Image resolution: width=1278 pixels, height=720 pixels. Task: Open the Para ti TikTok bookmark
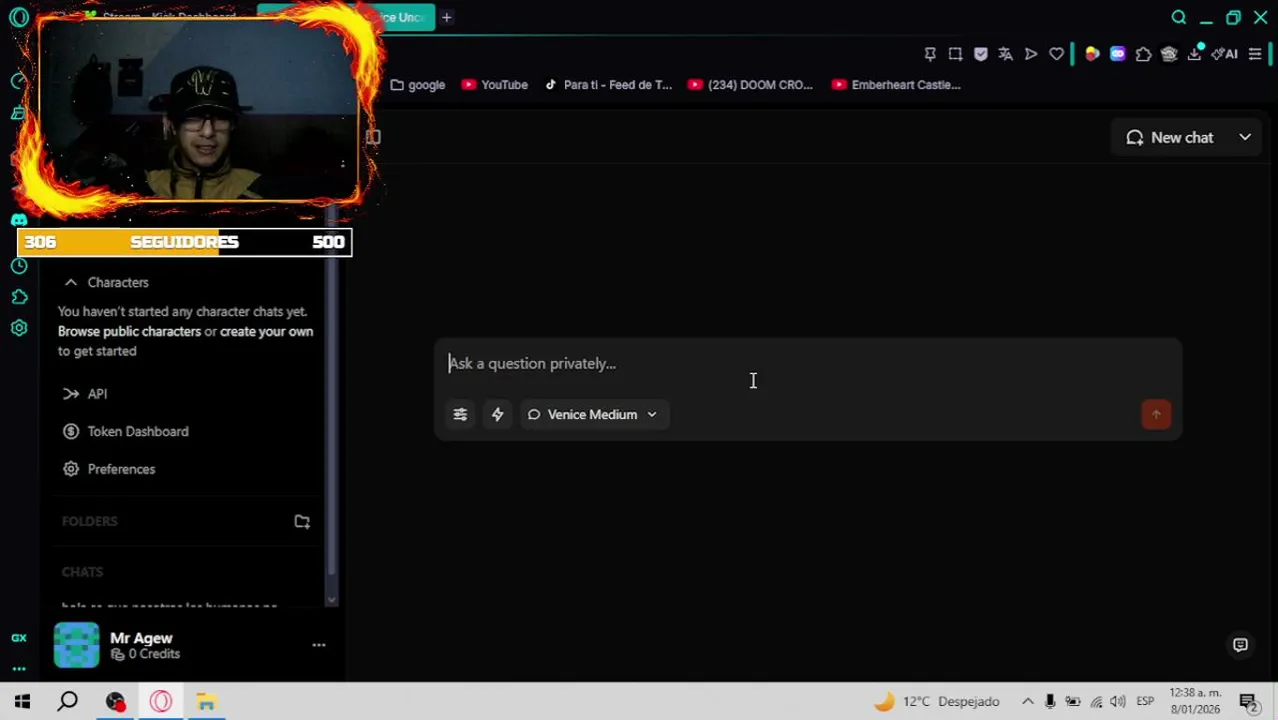coord(608,85)
